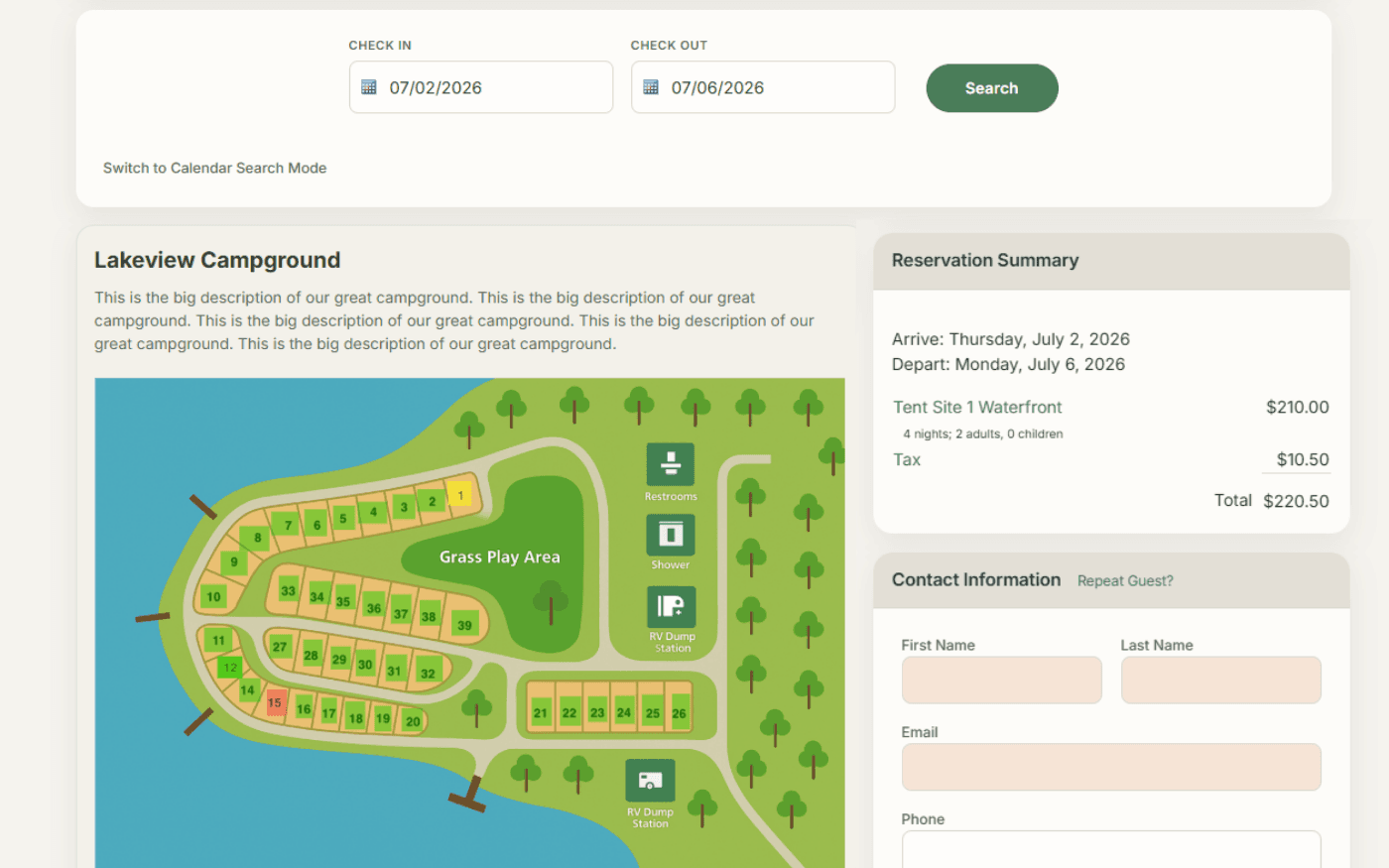1389x868 pixels.
Task: Click the $220.50 total amount
Action: [x=1296, y=501]
